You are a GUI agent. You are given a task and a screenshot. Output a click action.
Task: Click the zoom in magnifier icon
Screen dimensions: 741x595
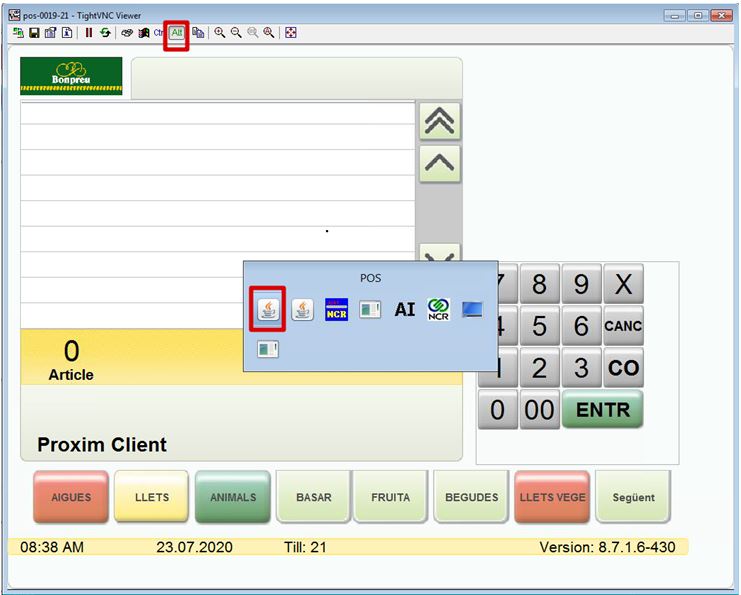tap(220, 33)
